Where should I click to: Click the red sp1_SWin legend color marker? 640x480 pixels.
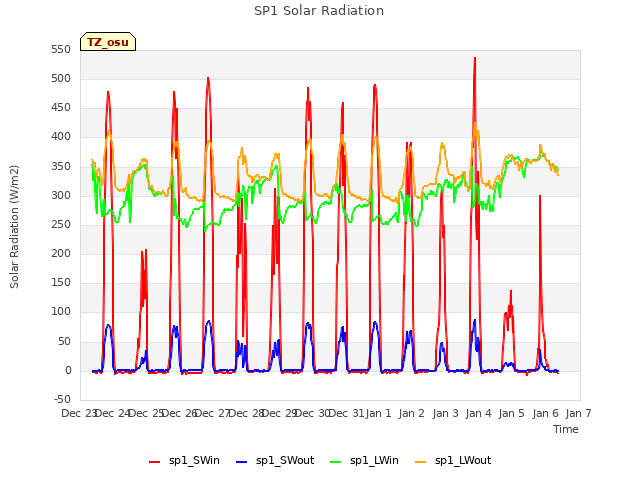click(155, 462)
